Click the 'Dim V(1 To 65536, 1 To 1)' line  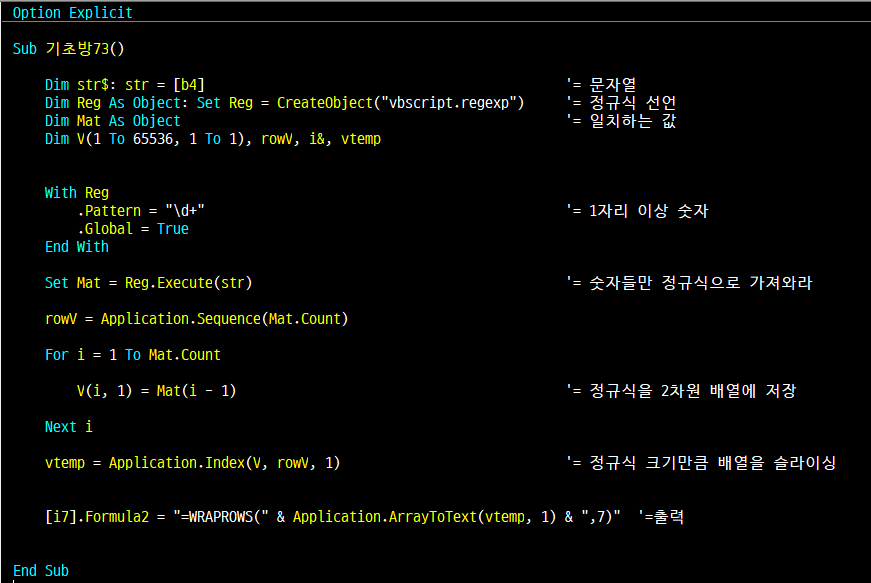click(x=213, y=139)
